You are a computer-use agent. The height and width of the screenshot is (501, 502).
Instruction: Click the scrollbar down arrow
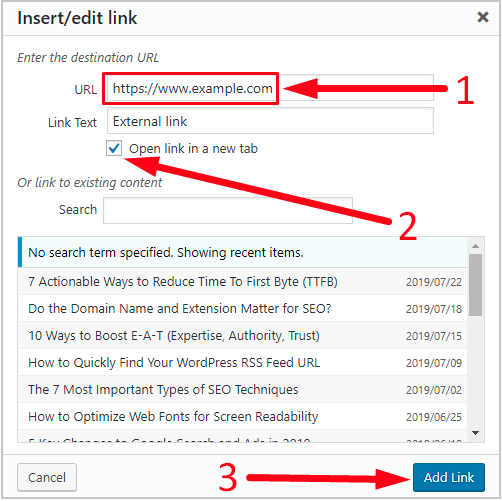pos(475,433)
